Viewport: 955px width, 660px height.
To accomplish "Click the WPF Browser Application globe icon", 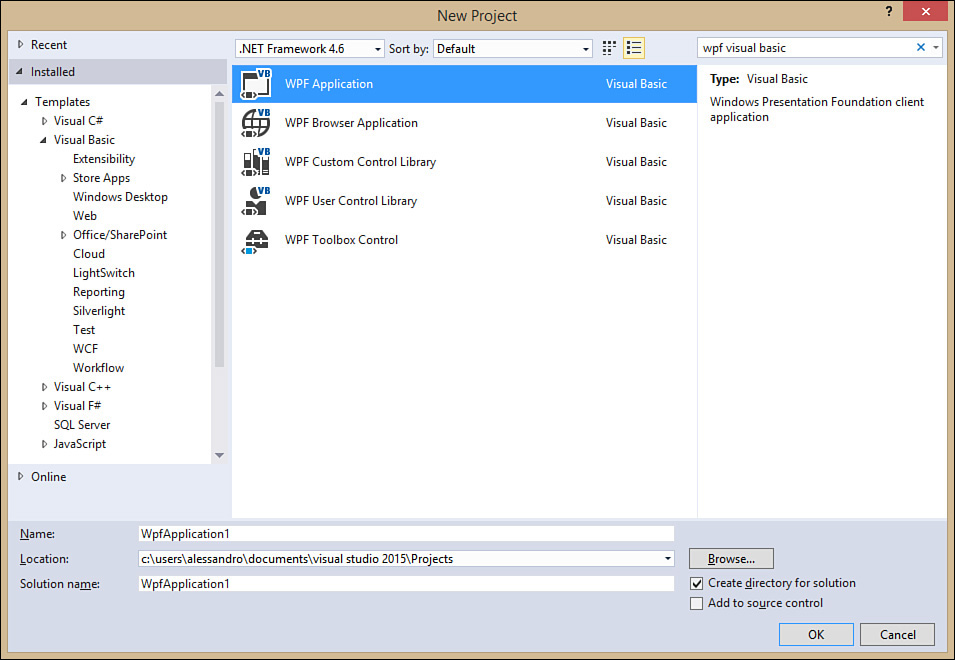I will point(256,123).
